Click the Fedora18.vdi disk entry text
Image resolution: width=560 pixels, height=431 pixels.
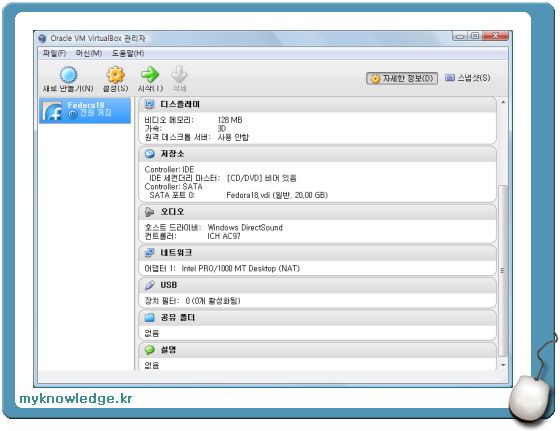(277, 195)
